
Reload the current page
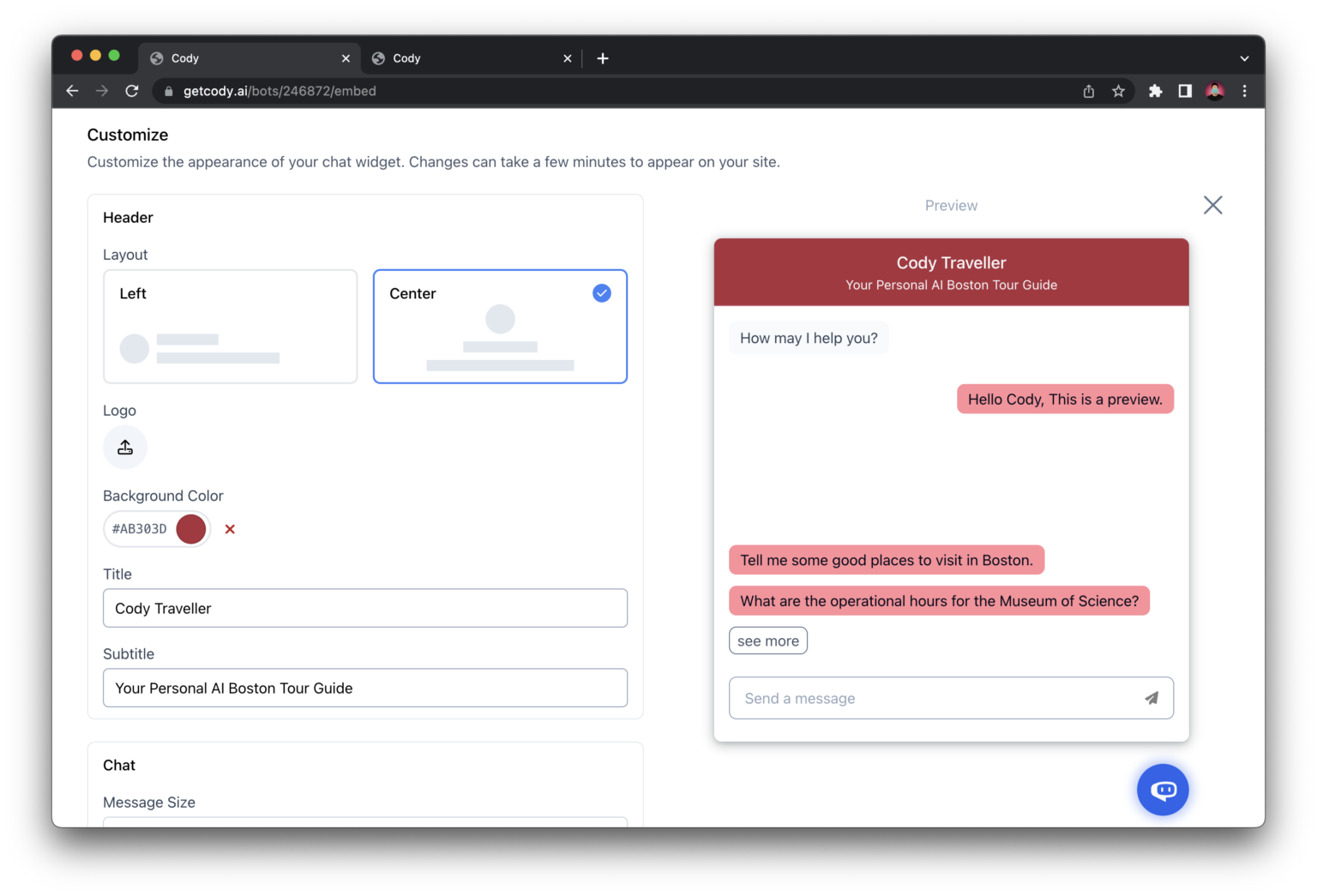[x=132, y=90]
